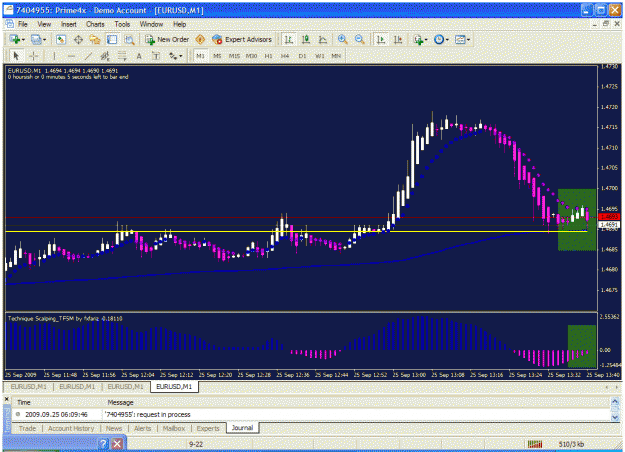Switch chart to candlesticks mode
This screenshot has height=452, width=625.
click(306, 39)
